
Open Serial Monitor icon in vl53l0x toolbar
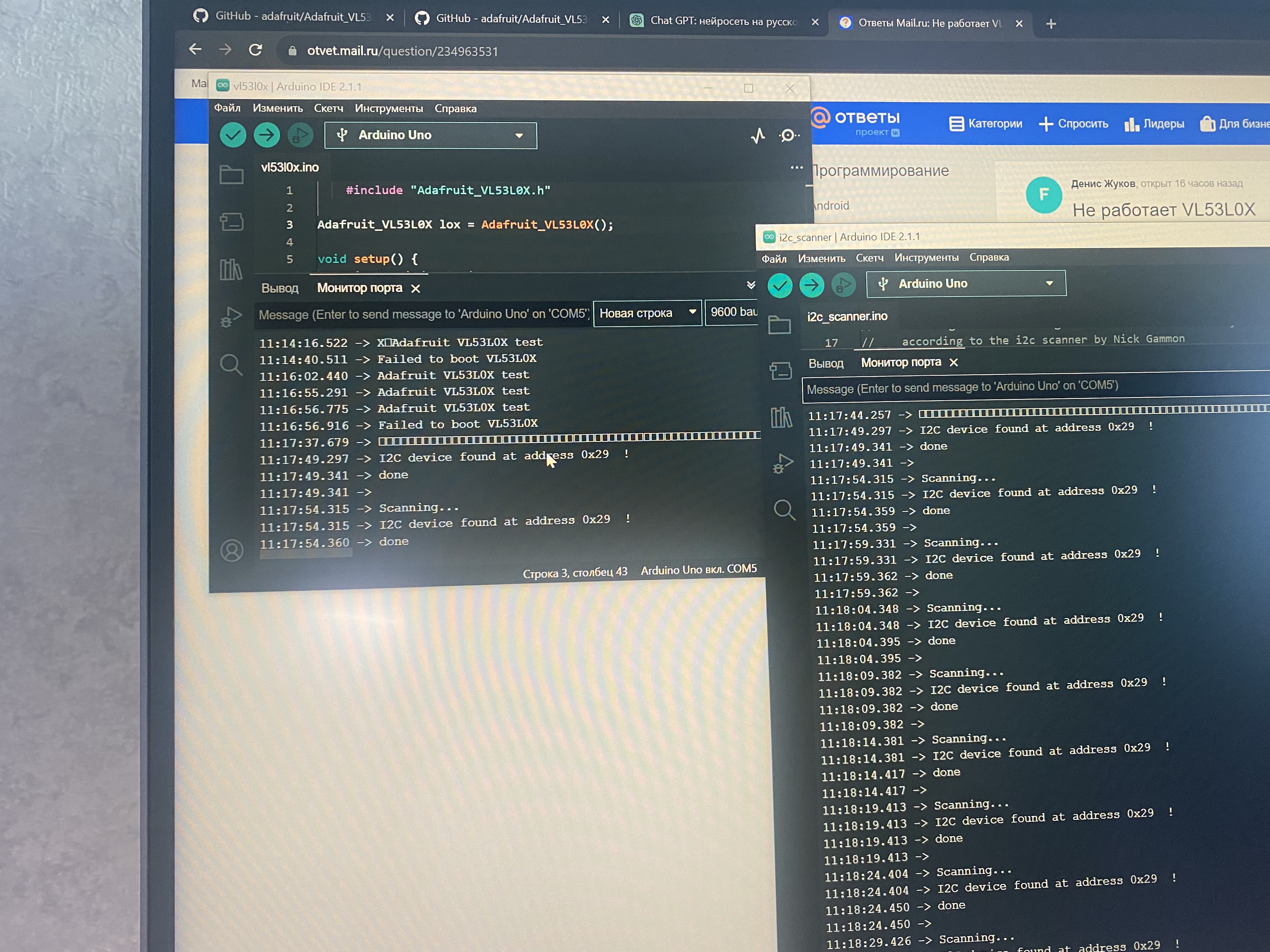pos(789,135)
